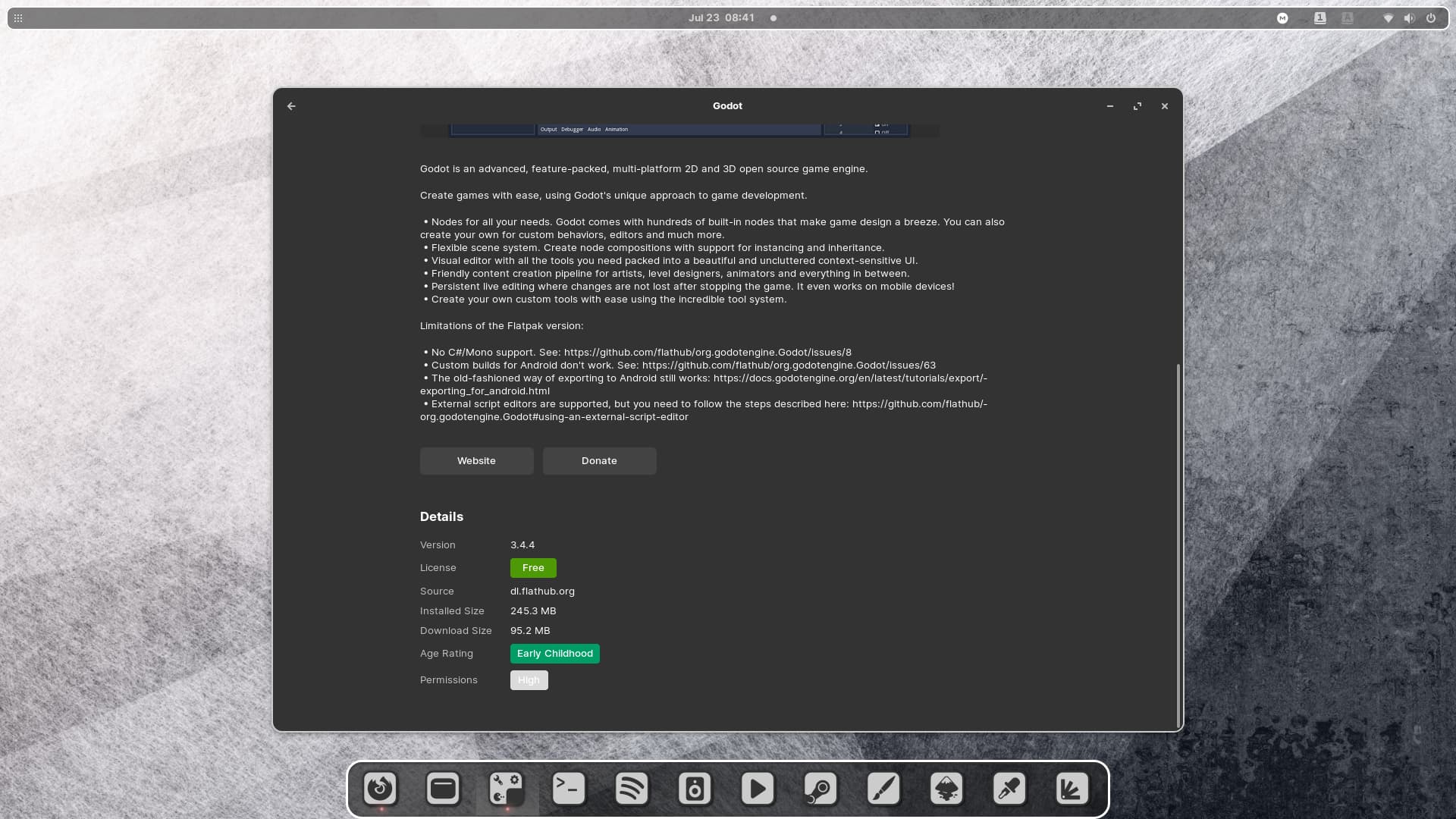Click the Persistent live editing bullet
1456x819 pixels.
coord(689,287)
